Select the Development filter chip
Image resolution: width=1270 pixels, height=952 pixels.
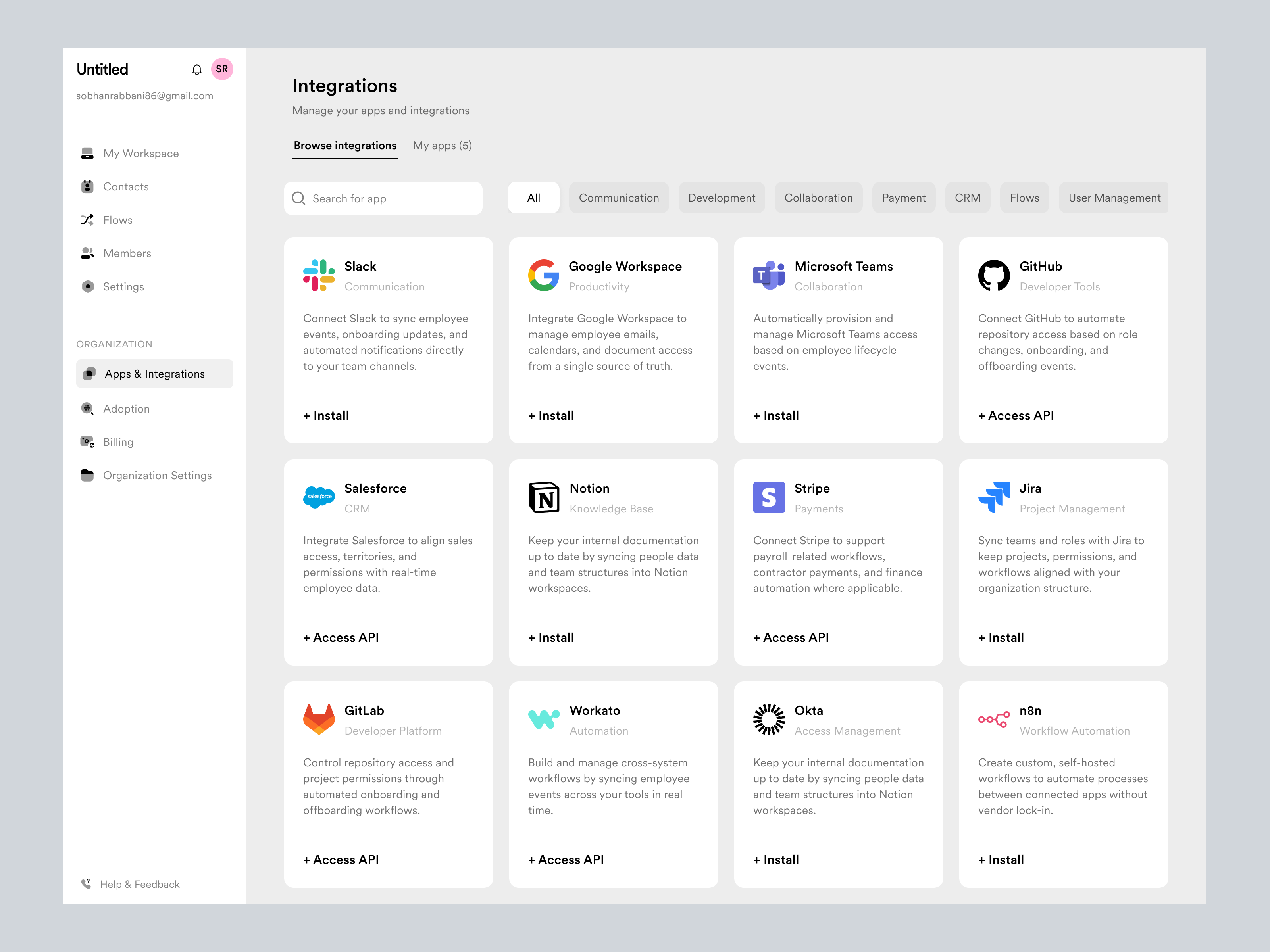(721, 198)
